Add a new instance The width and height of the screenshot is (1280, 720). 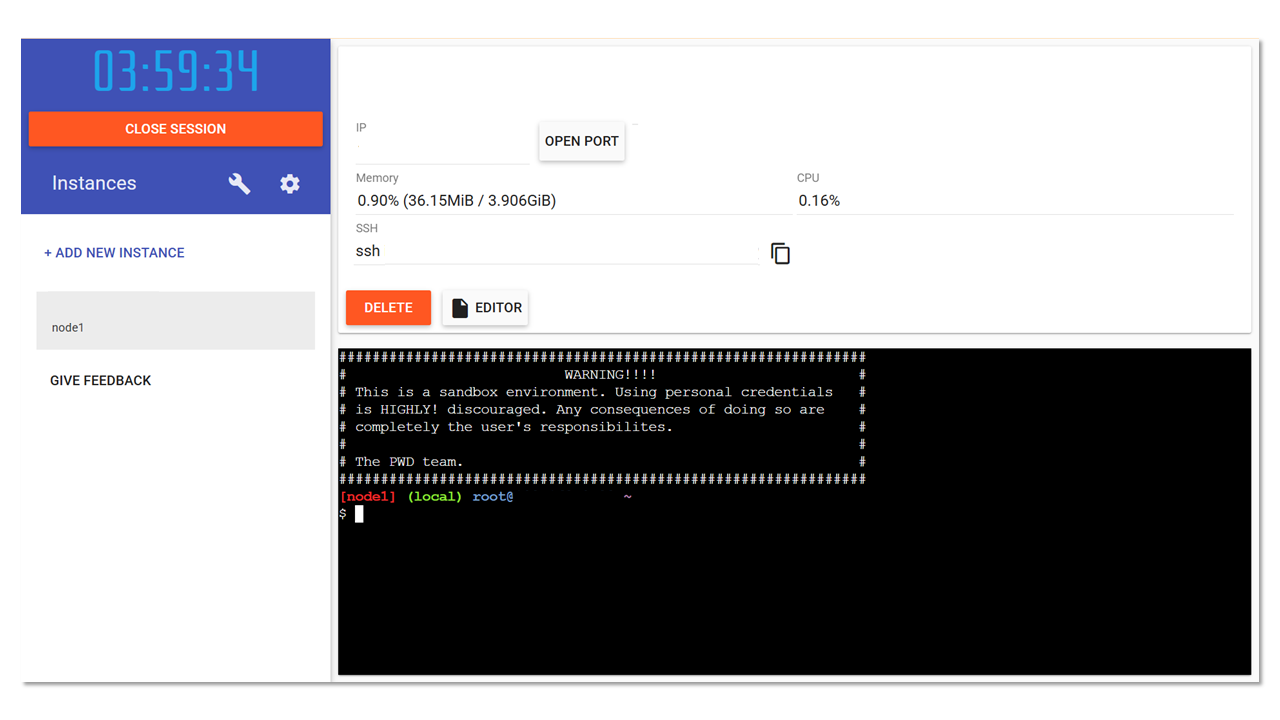(x=114, y=253)
